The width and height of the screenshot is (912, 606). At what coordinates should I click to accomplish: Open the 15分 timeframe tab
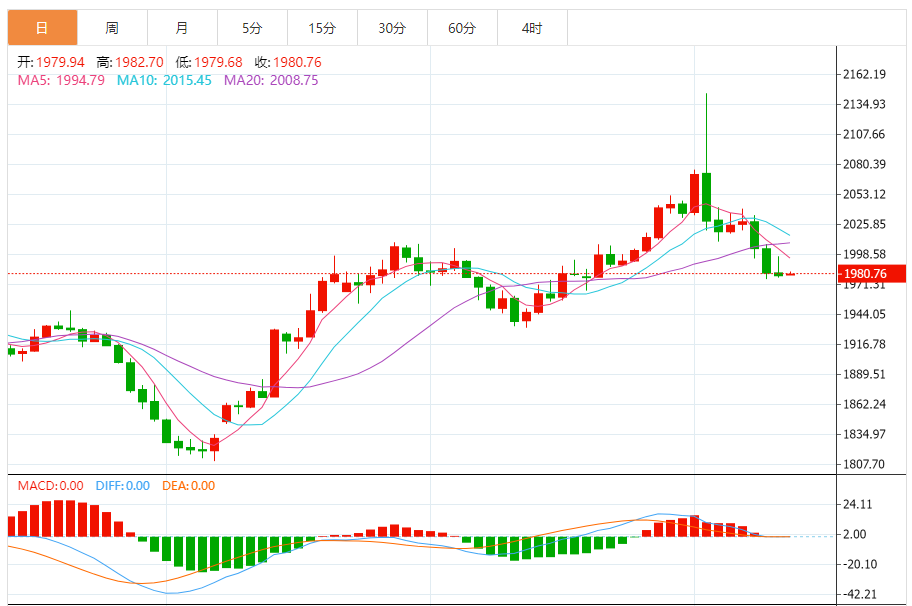(x=322, y=27)
